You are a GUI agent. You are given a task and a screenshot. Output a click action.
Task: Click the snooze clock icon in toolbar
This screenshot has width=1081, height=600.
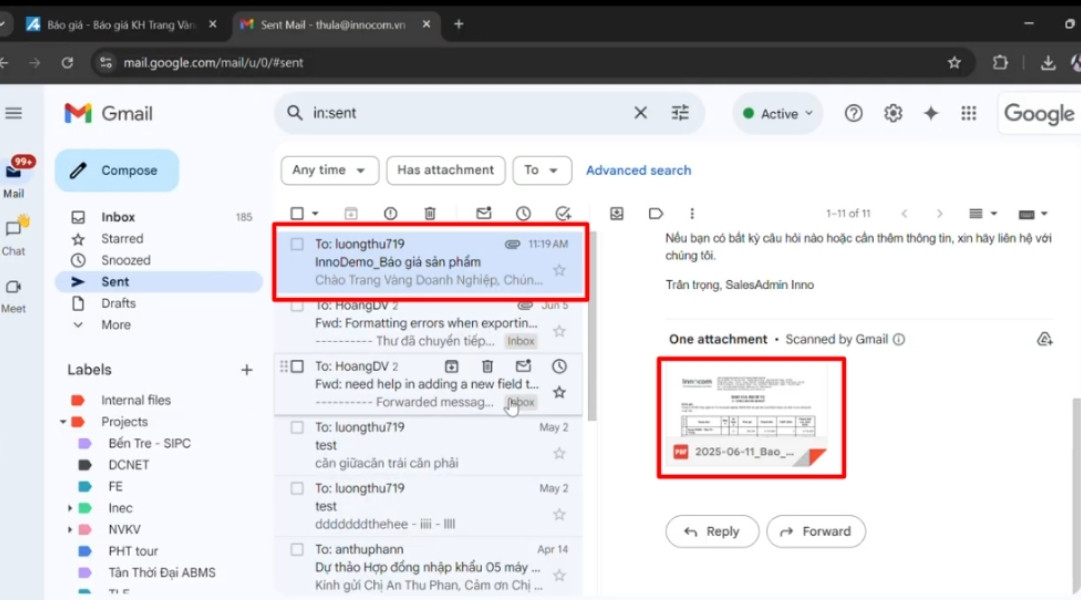tap(522, 213)
